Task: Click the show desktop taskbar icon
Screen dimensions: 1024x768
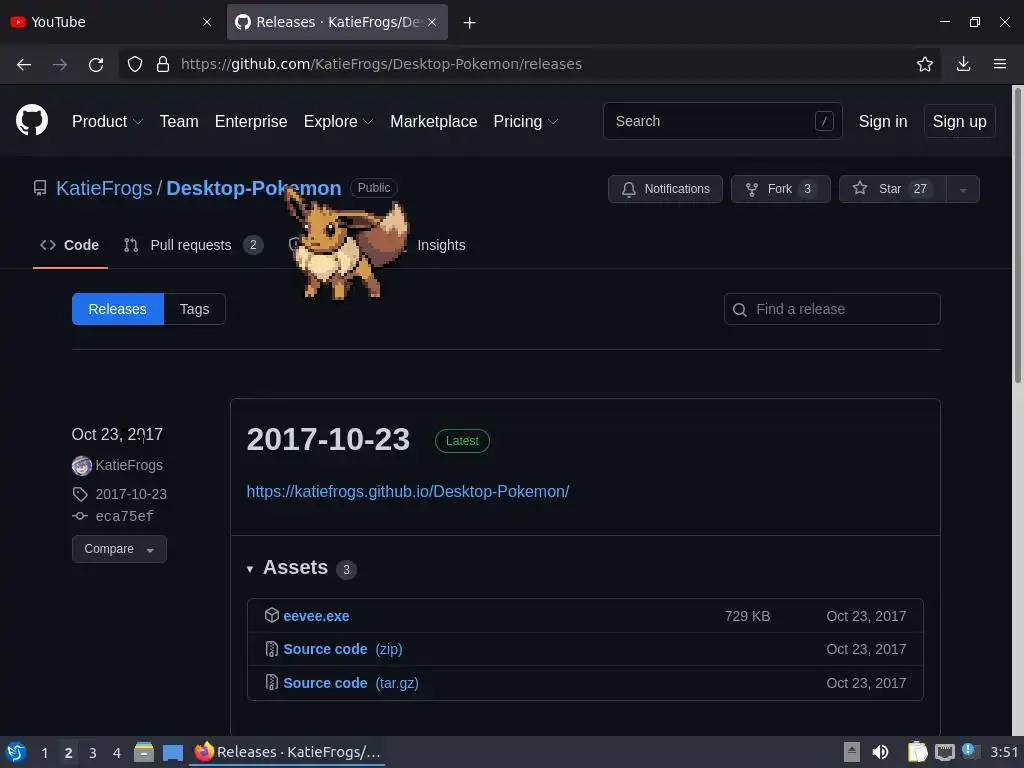Action: pyautogui.click(x=173, y=752)
